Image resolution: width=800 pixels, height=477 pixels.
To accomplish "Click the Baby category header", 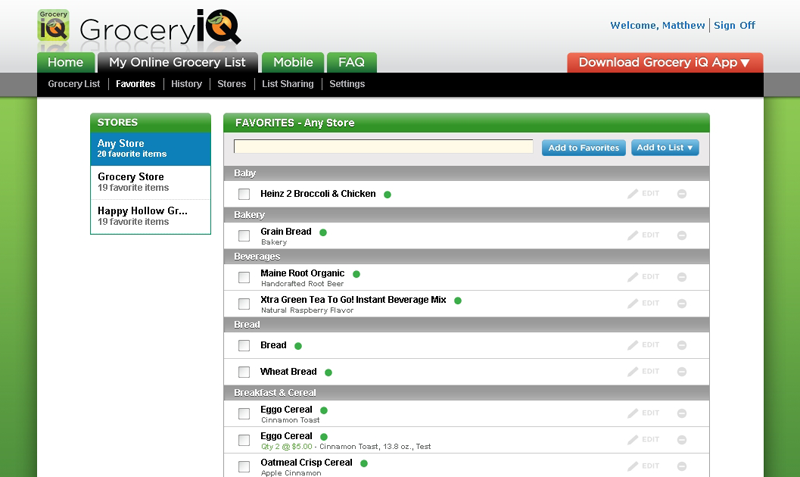I will pyautogui.click(x=466, y=173).
